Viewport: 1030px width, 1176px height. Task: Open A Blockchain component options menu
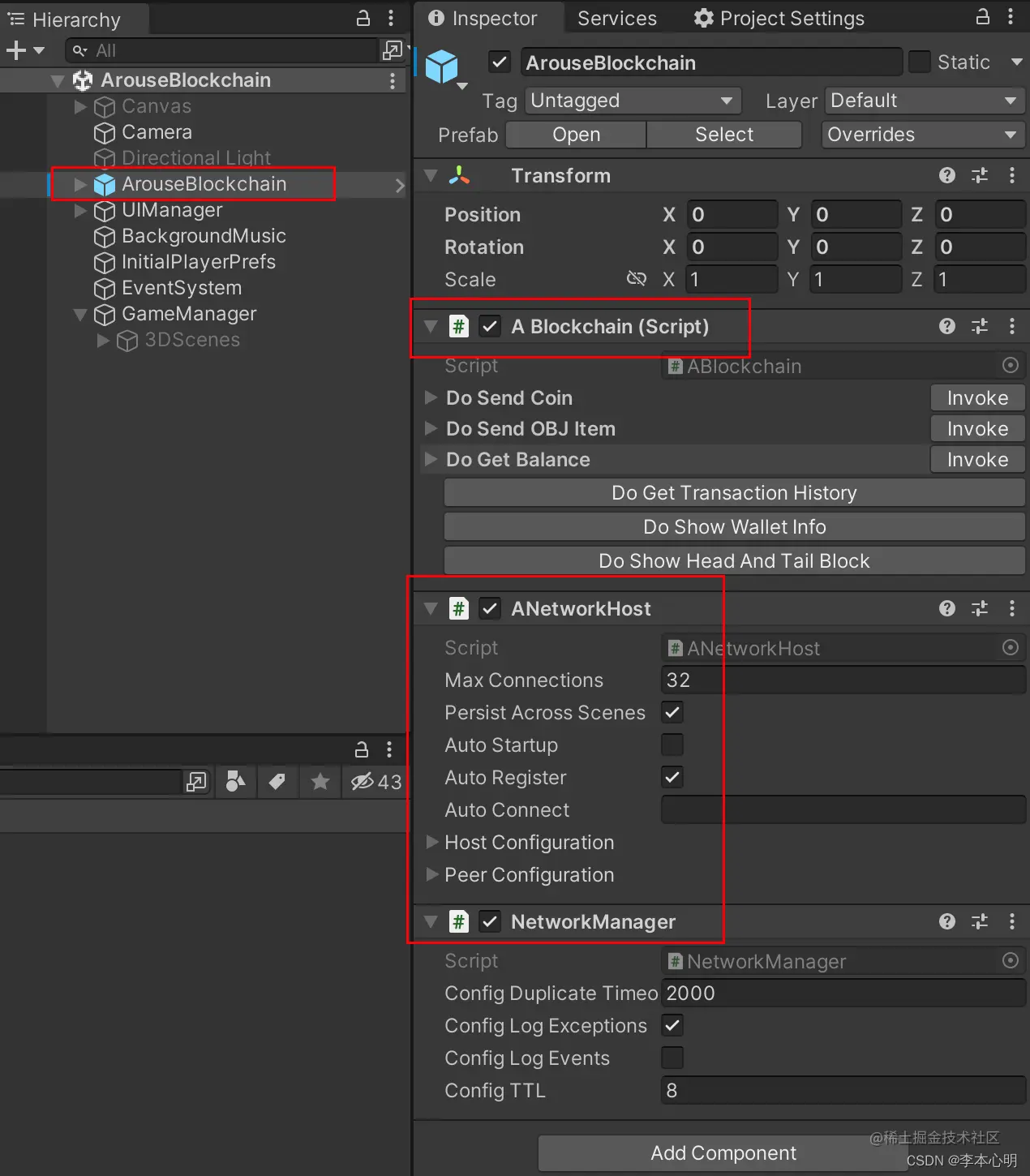[1012, 326]
